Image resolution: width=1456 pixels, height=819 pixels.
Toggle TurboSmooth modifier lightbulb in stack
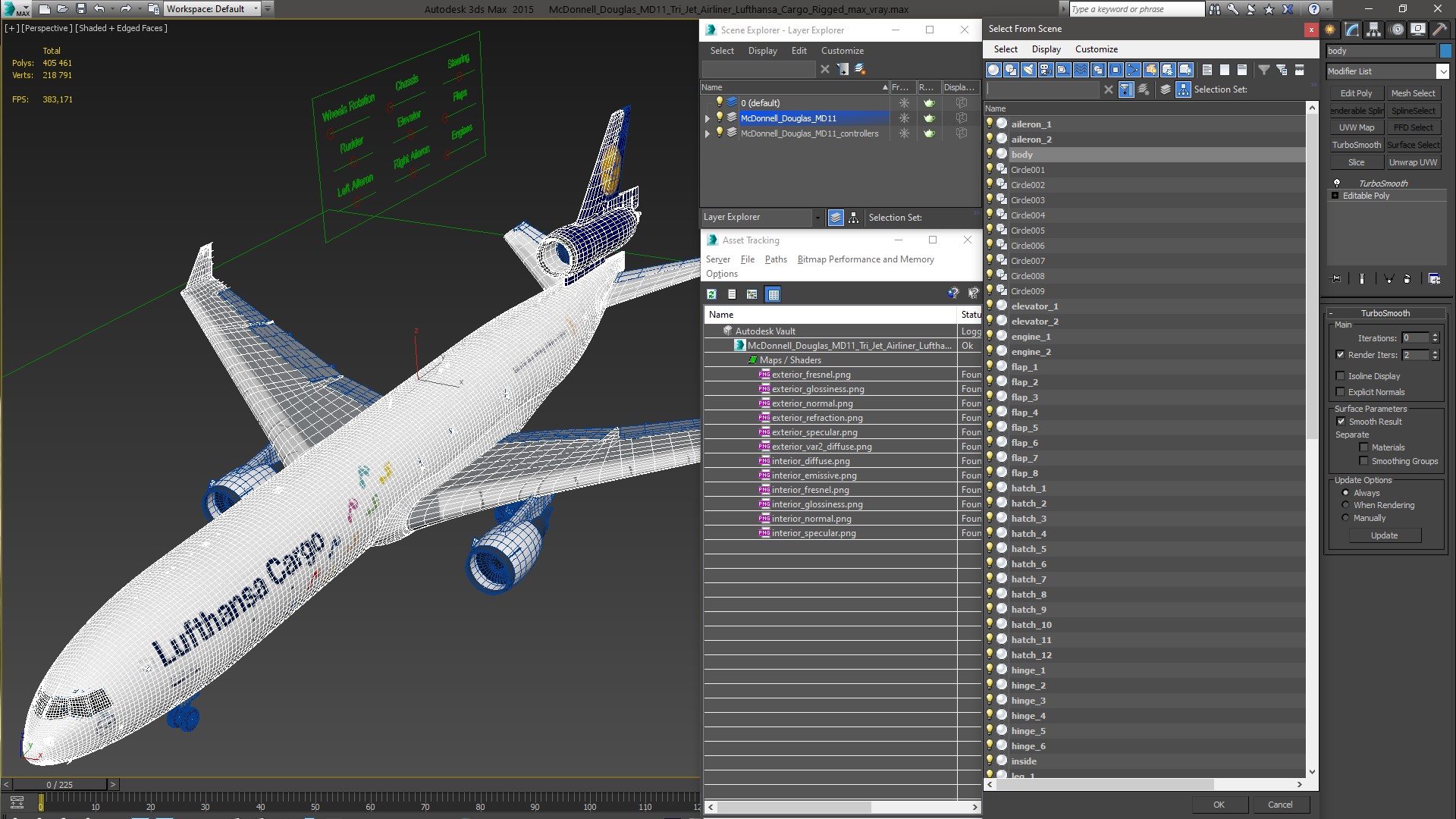[1337, 184]
